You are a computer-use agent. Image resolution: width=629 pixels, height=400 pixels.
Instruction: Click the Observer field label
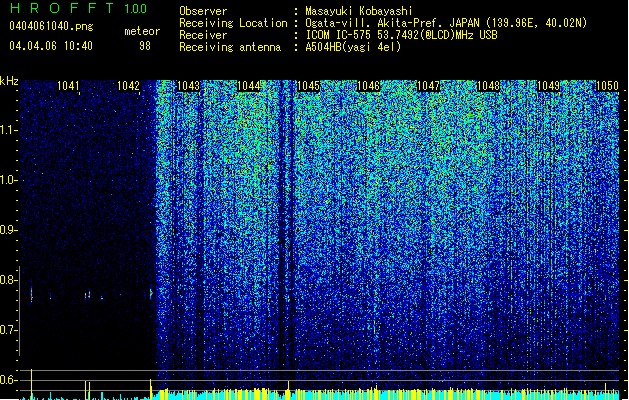(203, 11)
